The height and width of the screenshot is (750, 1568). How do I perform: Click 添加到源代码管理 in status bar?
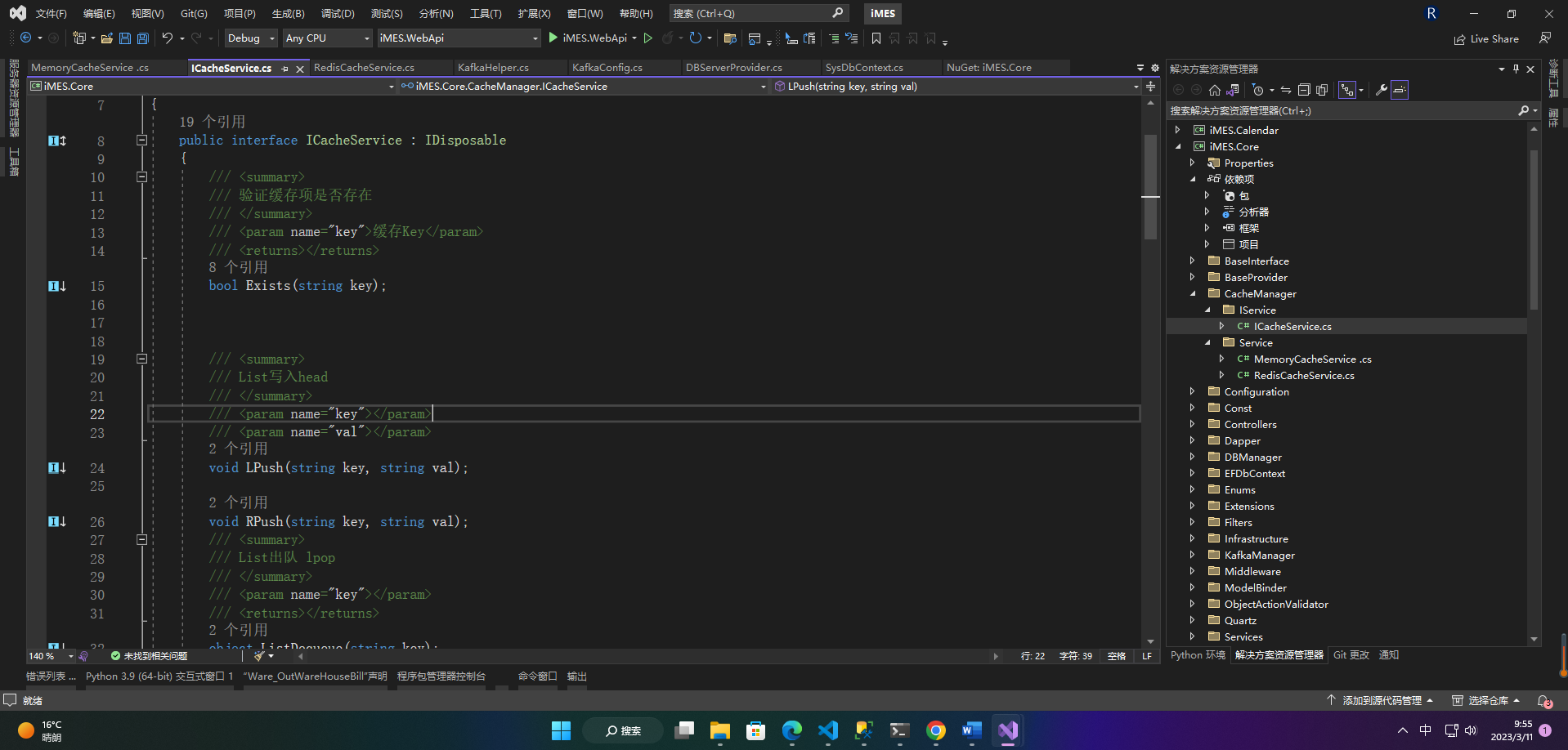point(1381,701)
